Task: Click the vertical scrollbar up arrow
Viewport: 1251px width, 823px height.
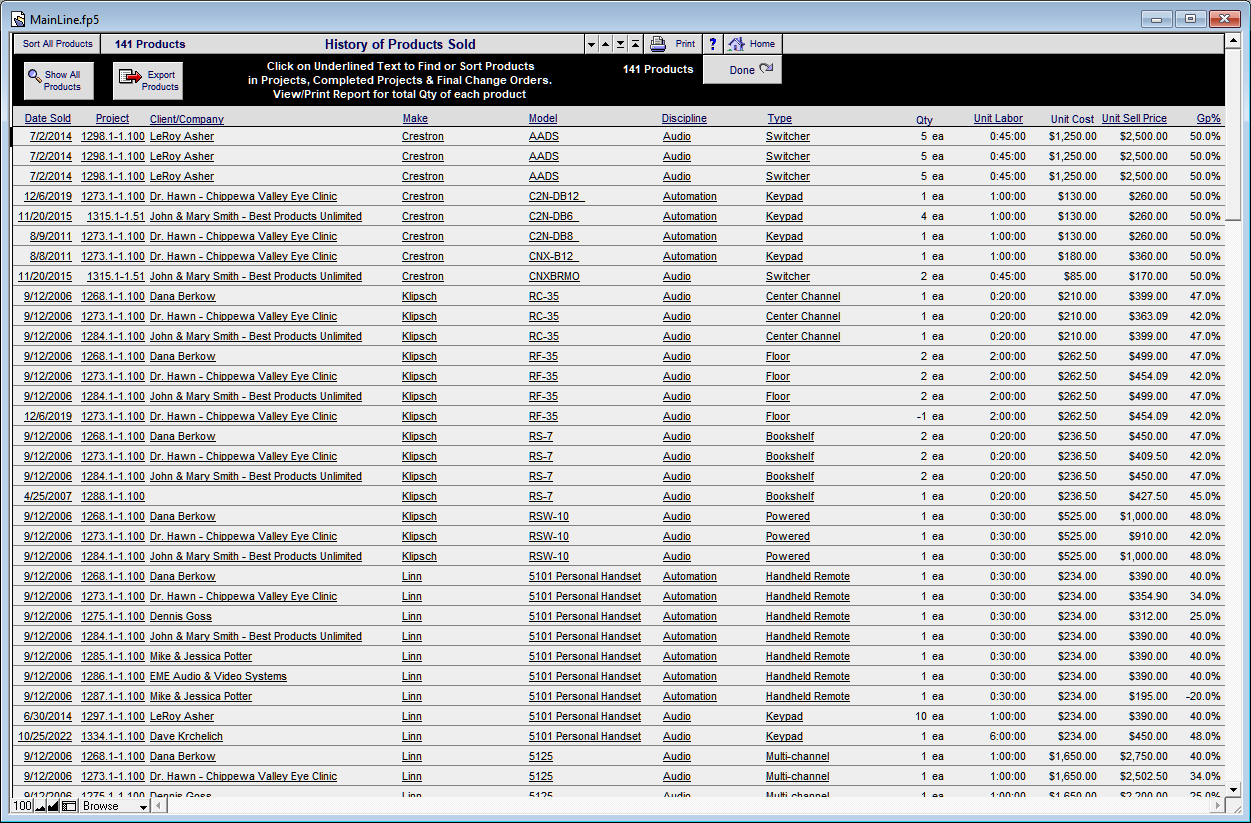Action: click(1232, 42)
